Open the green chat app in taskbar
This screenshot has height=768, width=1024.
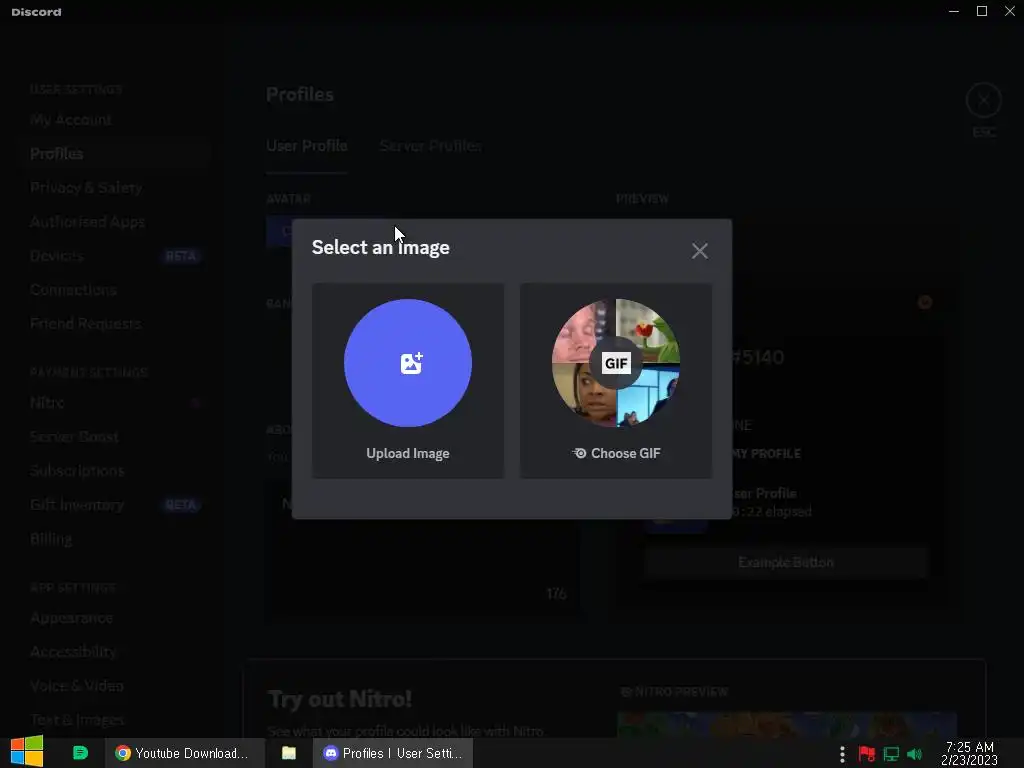[x=80, y=753]
